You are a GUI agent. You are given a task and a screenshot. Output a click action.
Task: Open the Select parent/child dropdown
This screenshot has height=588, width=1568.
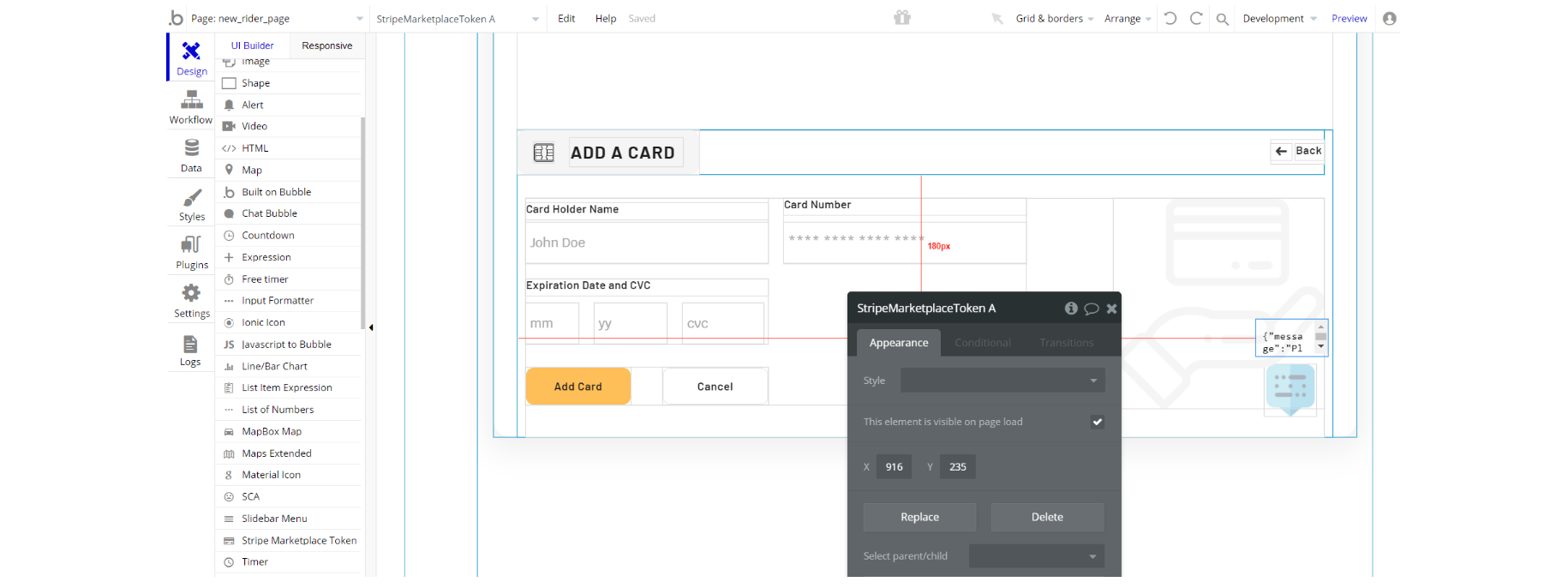1037,556
